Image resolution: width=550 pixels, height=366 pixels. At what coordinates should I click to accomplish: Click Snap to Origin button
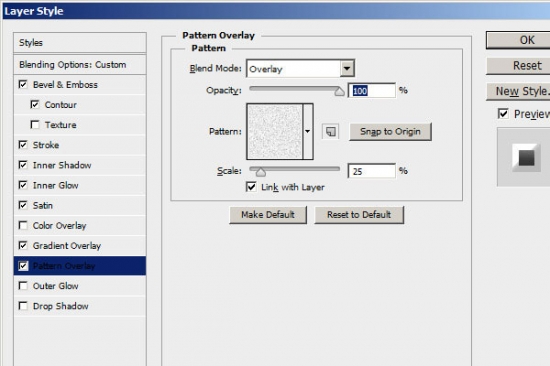pyautogui.click(x=390, y=132)
